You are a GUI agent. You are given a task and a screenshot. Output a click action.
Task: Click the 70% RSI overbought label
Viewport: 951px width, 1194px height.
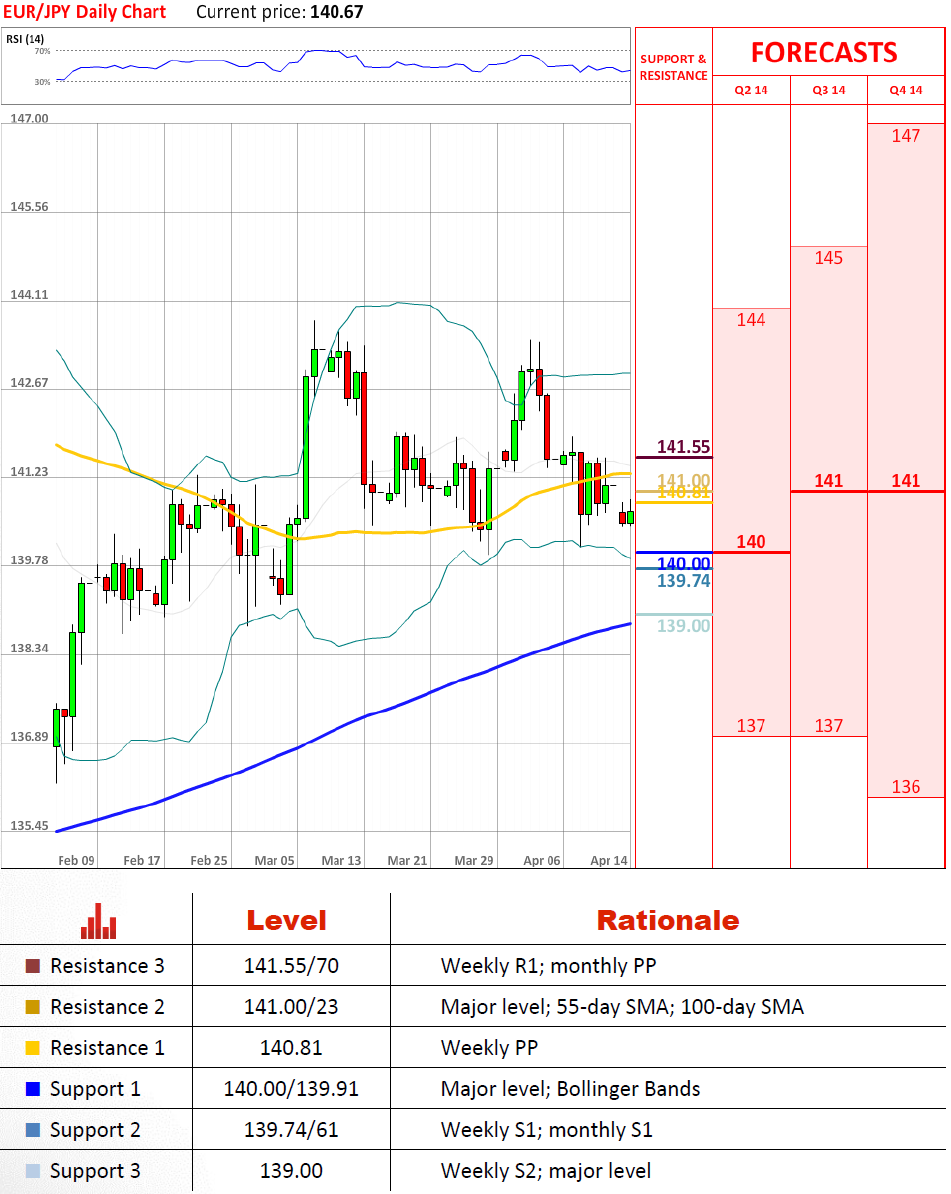point(42,51)
